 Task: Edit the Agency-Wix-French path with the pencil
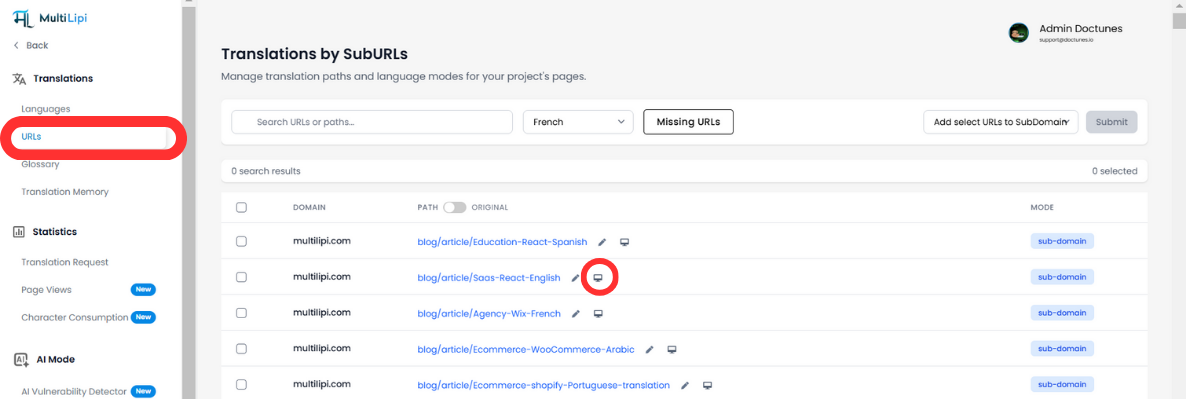click(576, 313)
